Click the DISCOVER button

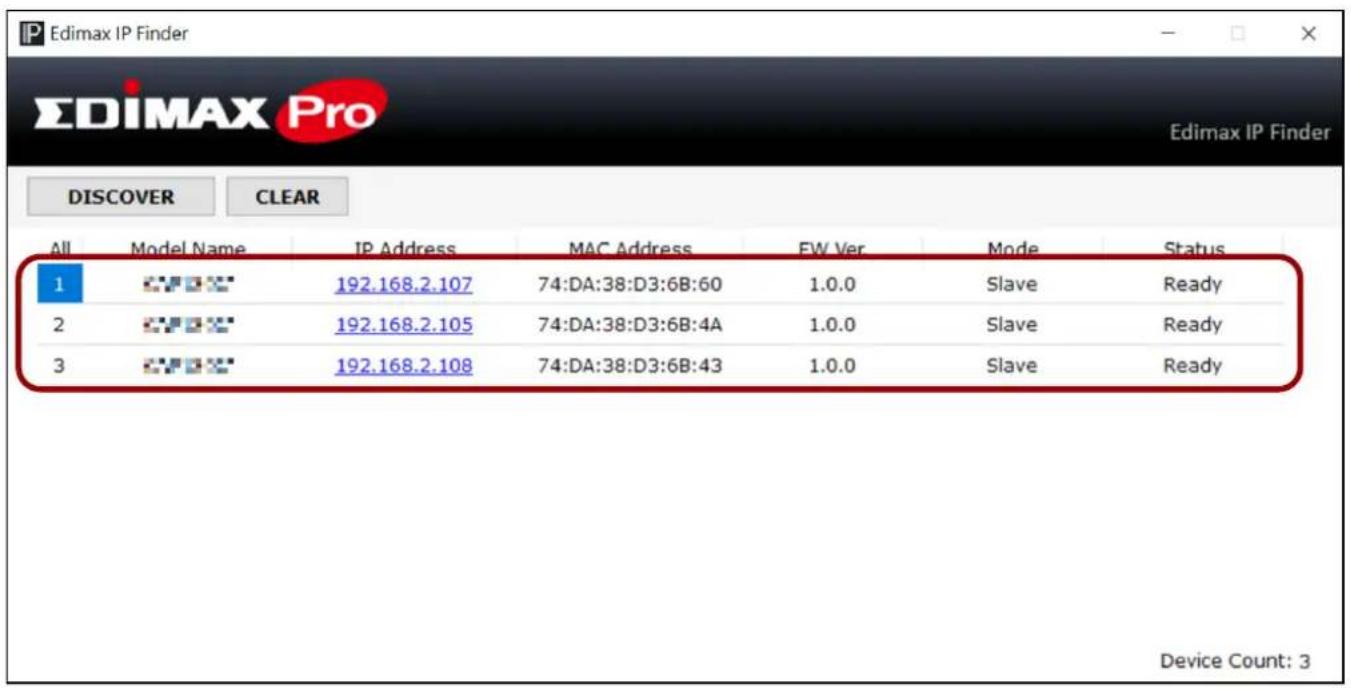pos(120,197)
